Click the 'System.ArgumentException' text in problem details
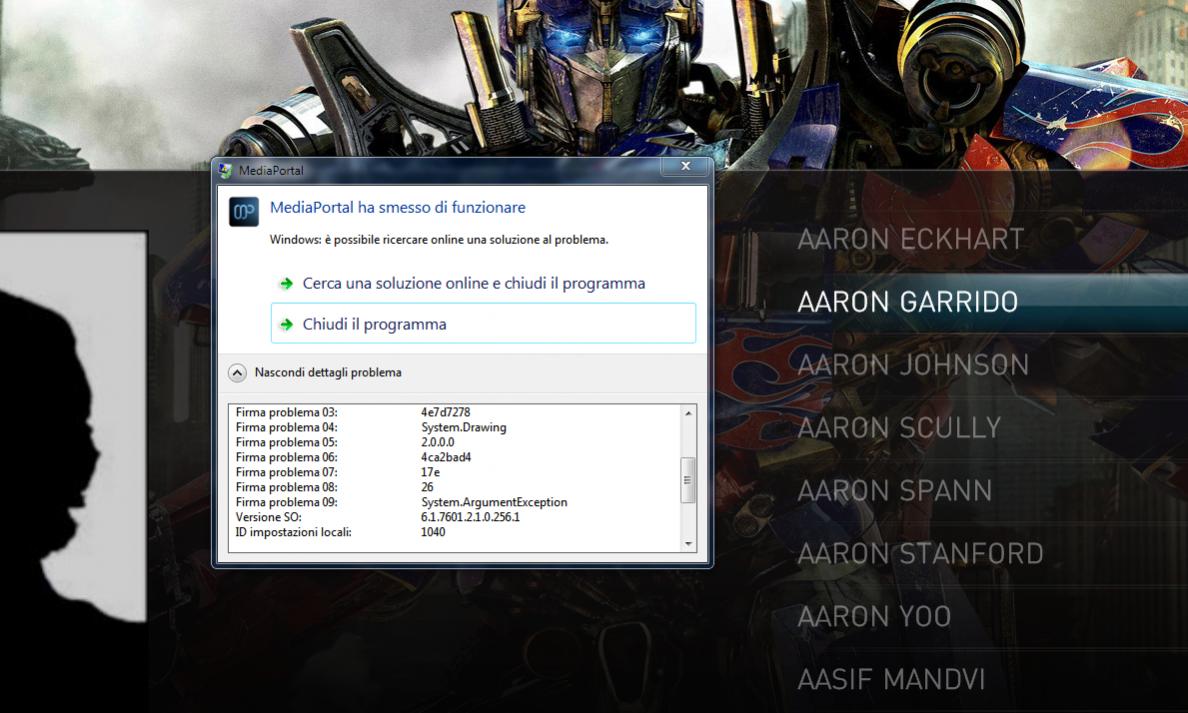1188x713 pixels. tap(494, 502)
